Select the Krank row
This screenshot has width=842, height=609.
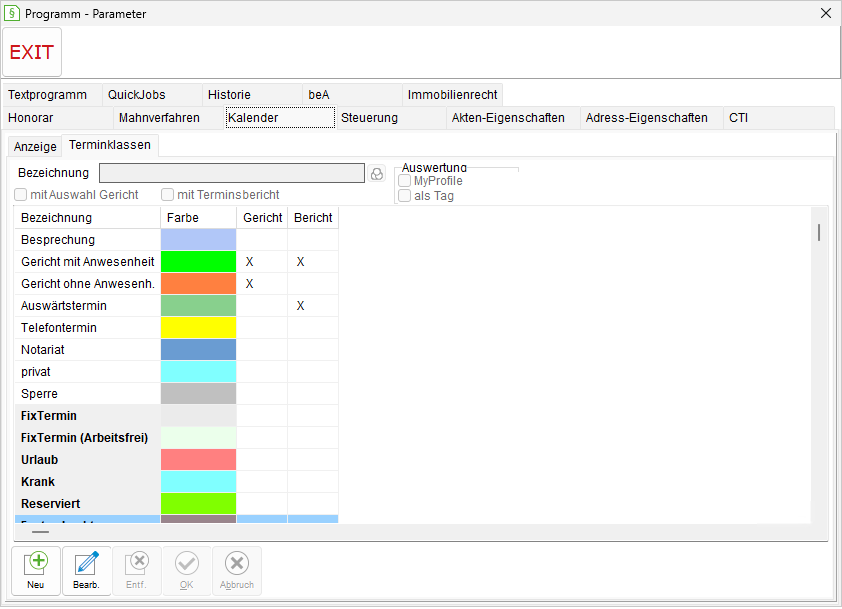point(177,482)
